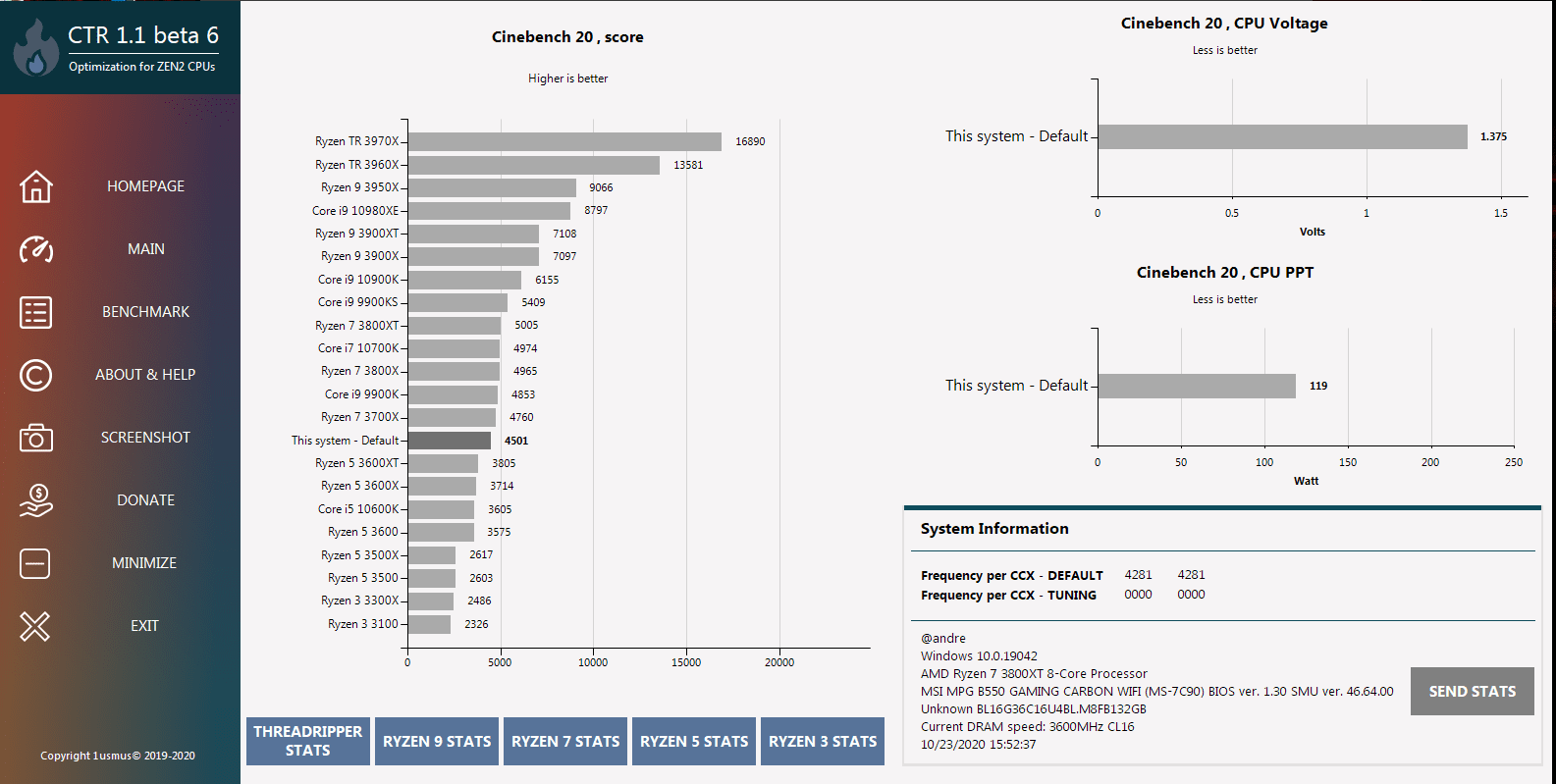Screen dimensions: 1556x784
Task: Show RYZEN 3 STATS
Action: (823, 741)
